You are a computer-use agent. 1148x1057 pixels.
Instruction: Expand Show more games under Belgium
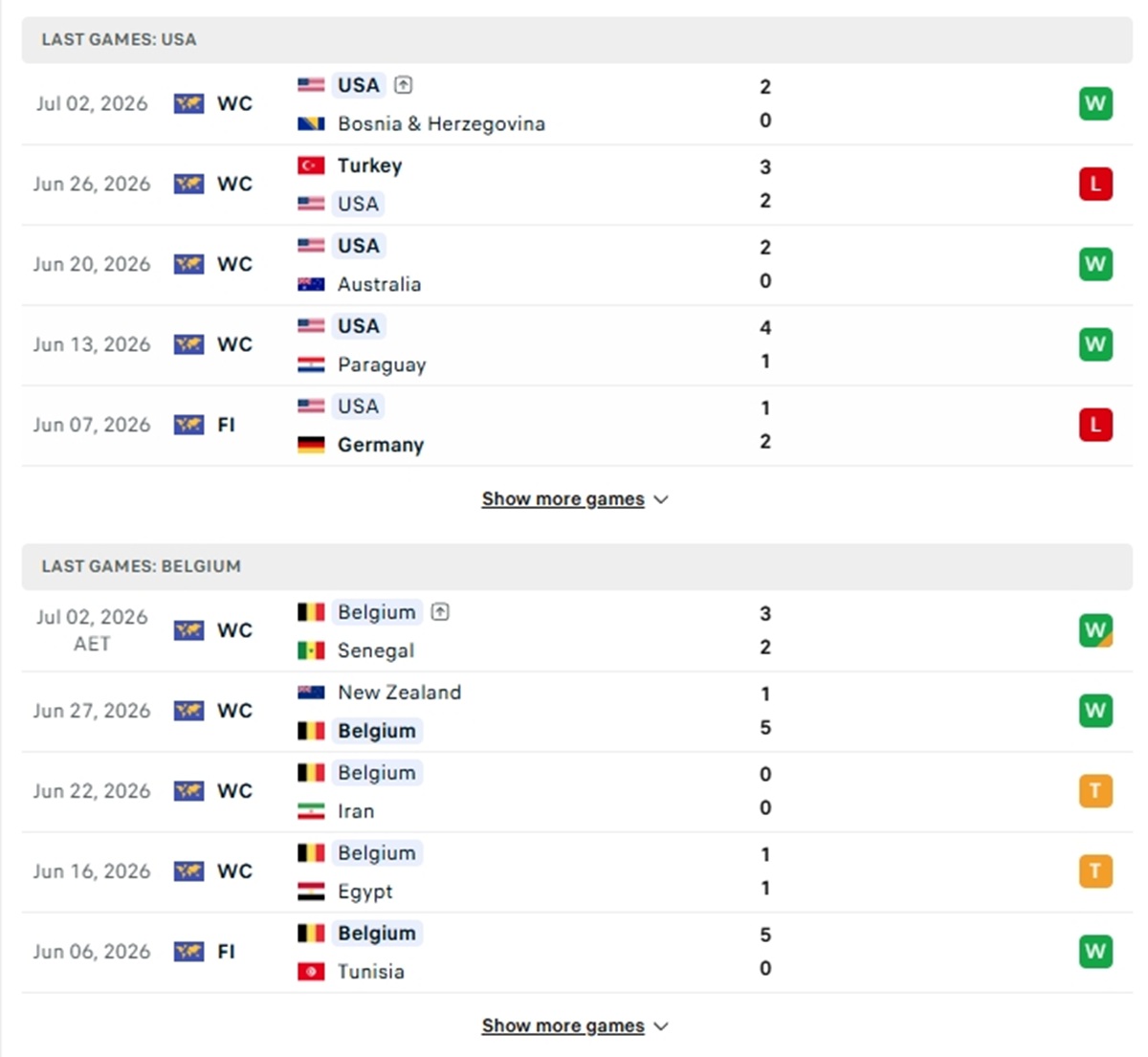click(x=574, y=1026)
